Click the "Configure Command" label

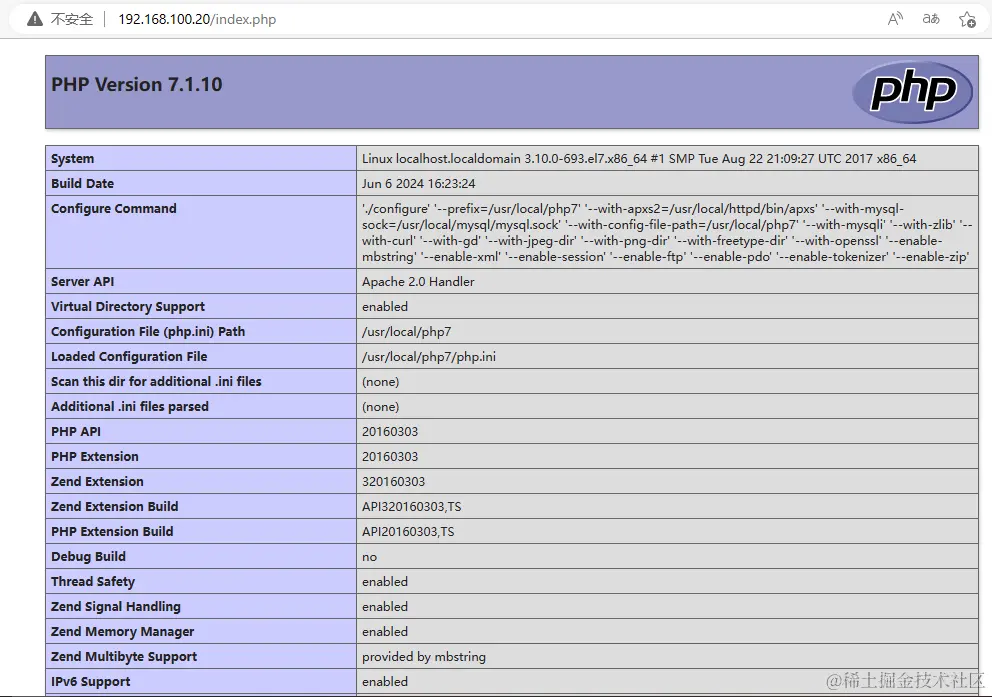(114, 209)
